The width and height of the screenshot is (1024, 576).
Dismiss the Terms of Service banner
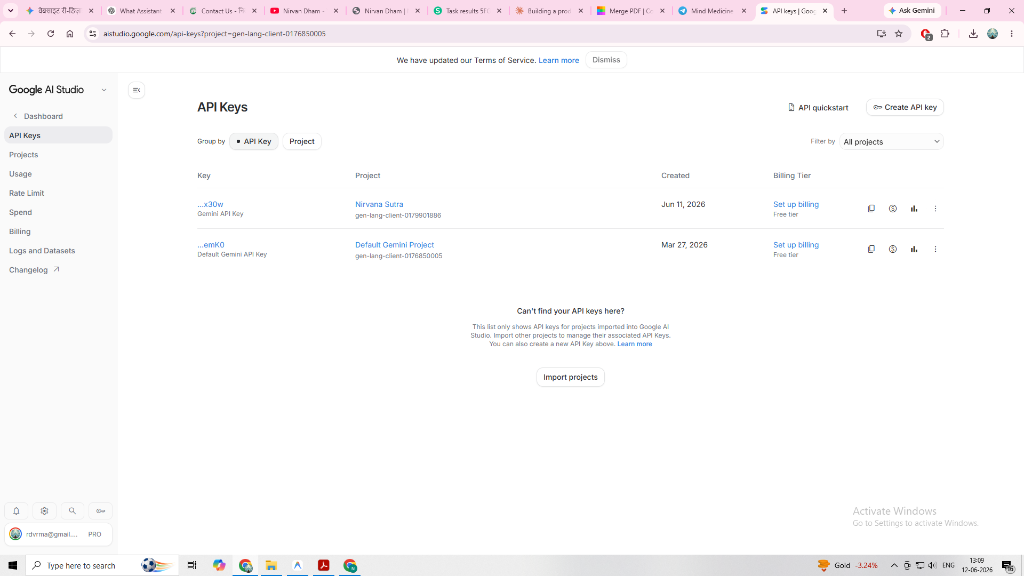tap(606, 60)
